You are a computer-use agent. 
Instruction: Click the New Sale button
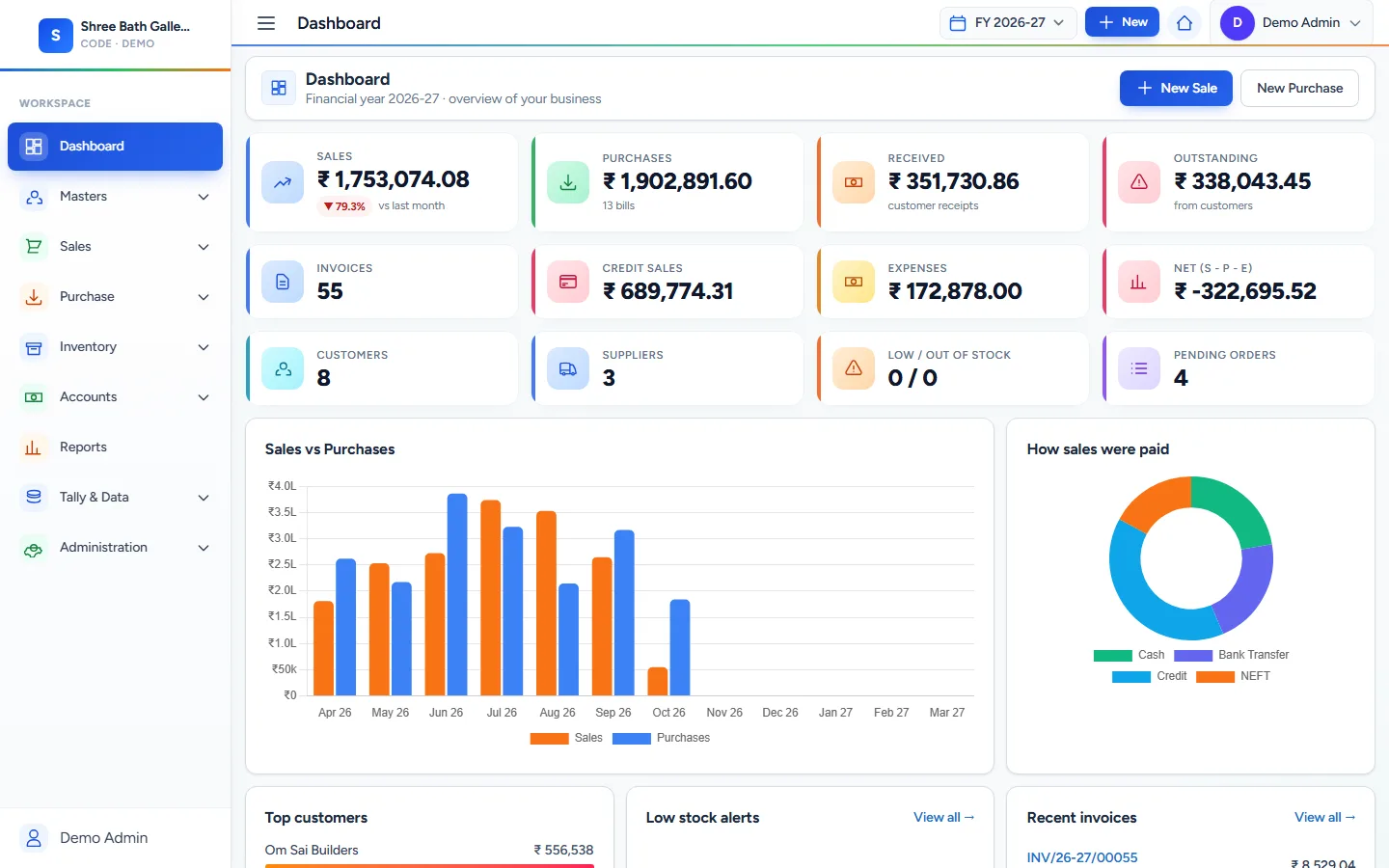pos(1176,88)
